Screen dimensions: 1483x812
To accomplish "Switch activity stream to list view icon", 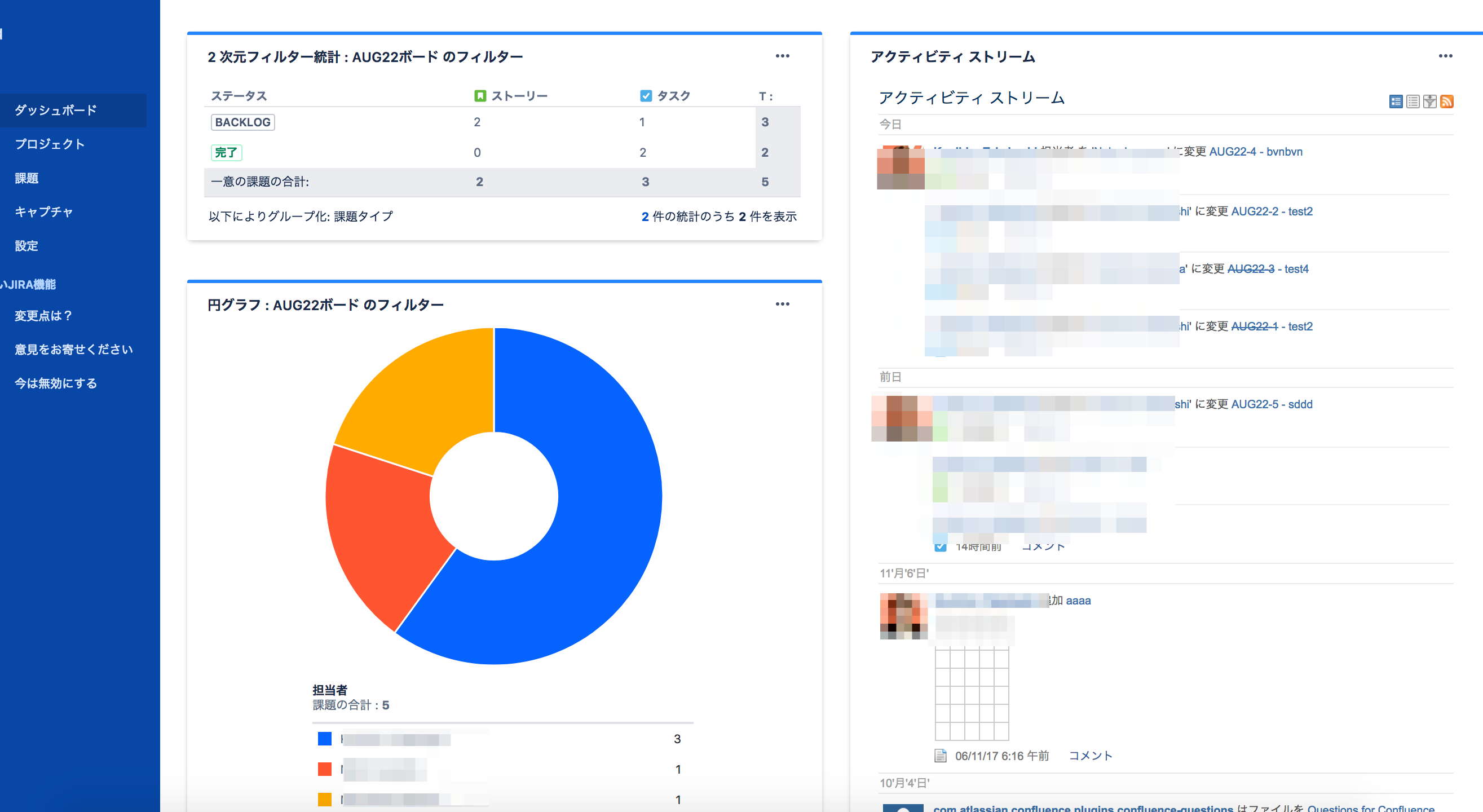I will pos(1412,102).
